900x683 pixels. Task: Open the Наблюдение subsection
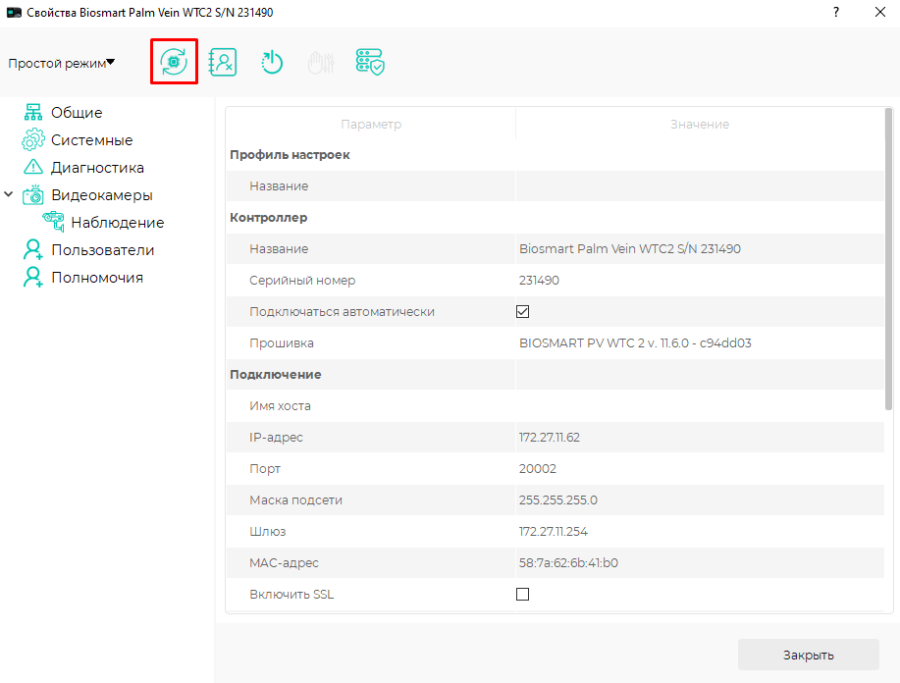[x=118, y=223]
